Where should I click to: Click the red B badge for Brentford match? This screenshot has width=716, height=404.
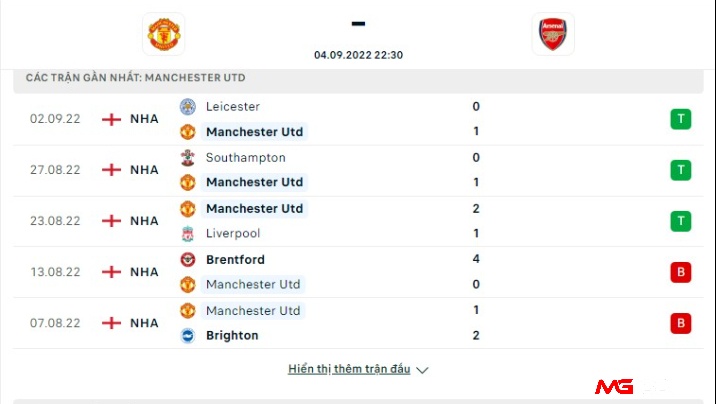pos(680,272)
